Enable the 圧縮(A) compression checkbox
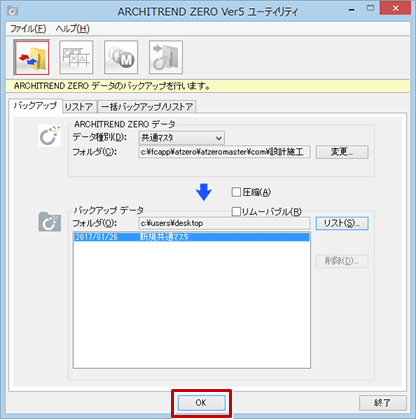Viewport: 416px width, 420px height. (236, 192)
